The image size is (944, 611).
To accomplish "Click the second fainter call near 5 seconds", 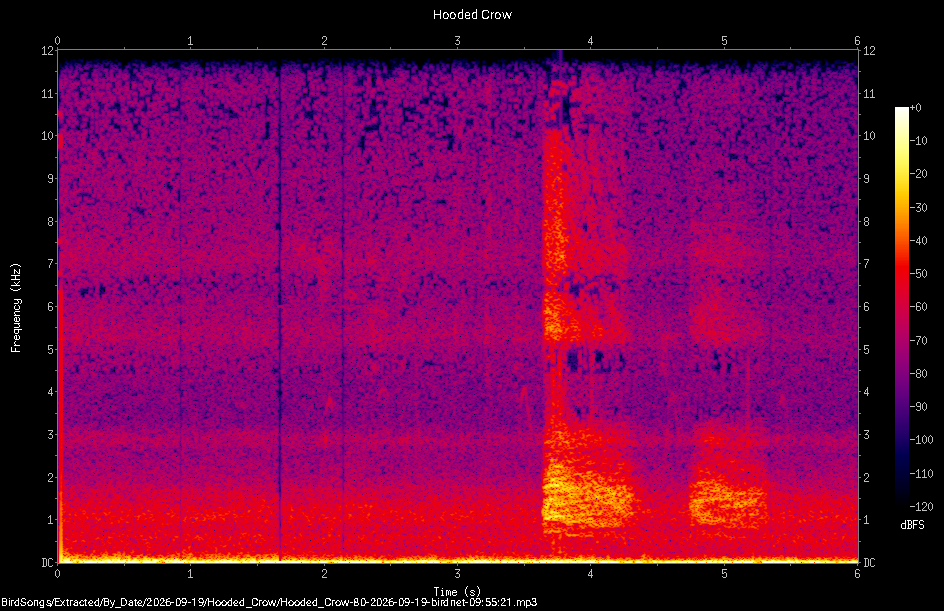I will tap(728, 503).
